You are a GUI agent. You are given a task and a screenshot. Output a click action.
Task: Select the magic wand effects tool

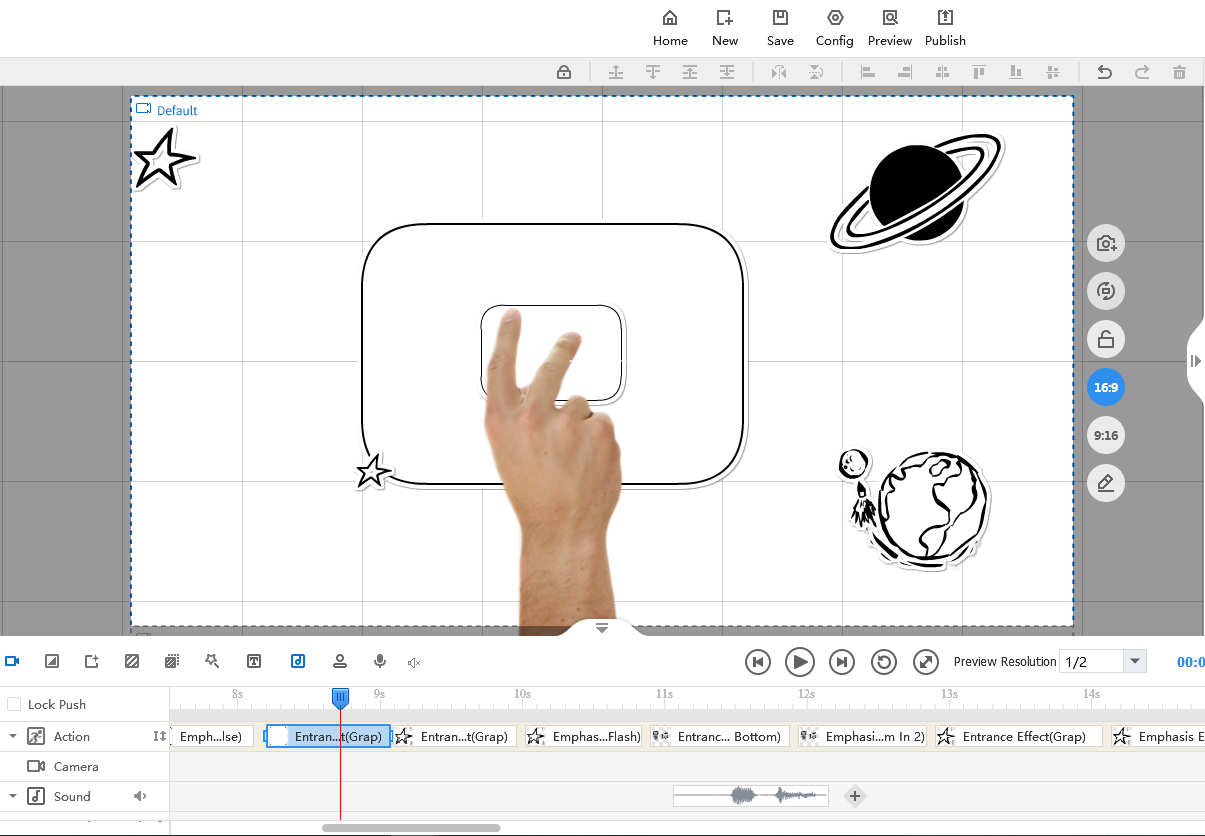pos(212,661)
